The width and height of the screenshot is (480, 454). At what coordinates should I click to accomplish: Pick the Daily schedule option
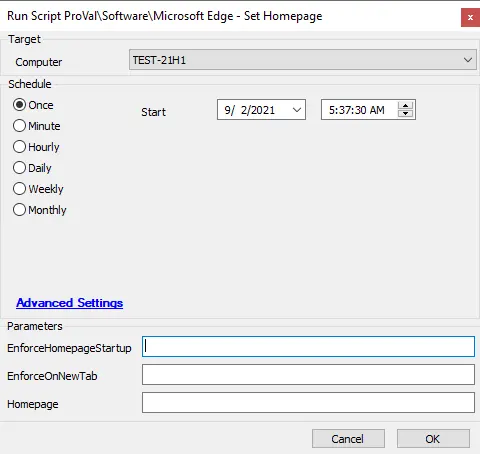coord(19,168)
